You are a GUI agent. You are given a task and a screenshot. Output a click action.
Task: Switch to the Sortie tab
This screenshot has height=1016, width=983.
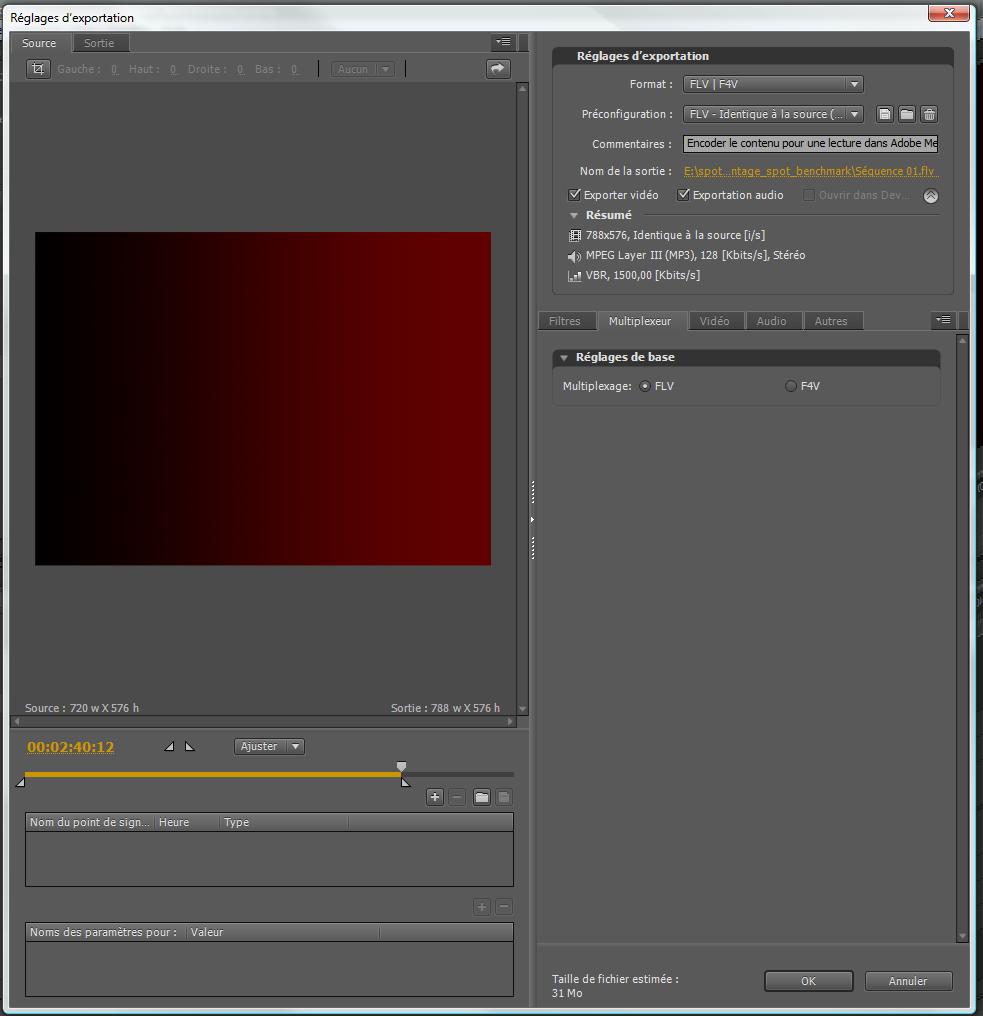tap(99, 43)
